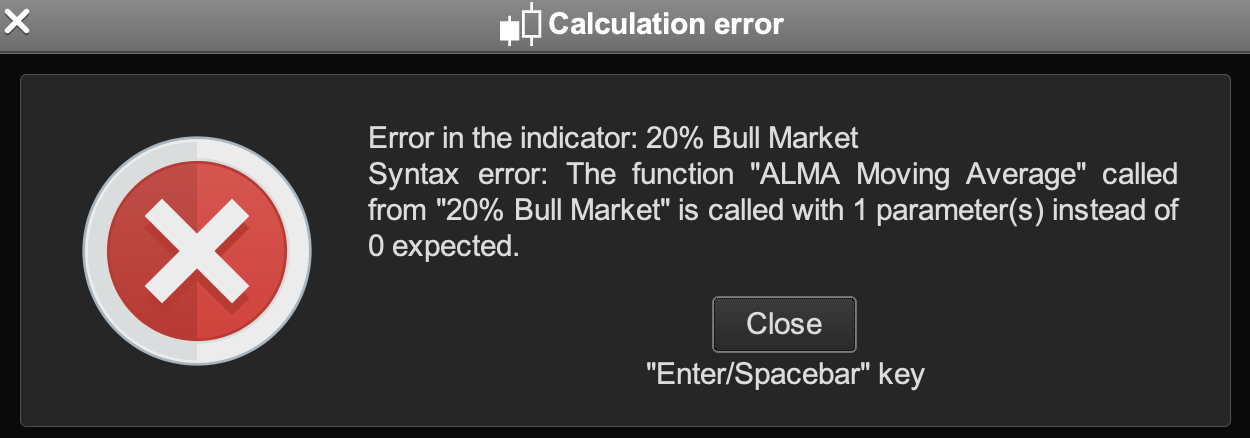The height and width of the screenshot is (438, 1250).
Task: Select "20% Bull Market" on the first line
Action: tap(753, 137)
